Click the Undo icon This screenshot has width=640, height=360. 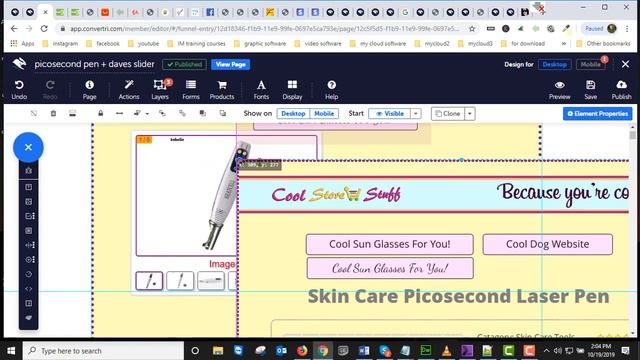tap(19, 85)
